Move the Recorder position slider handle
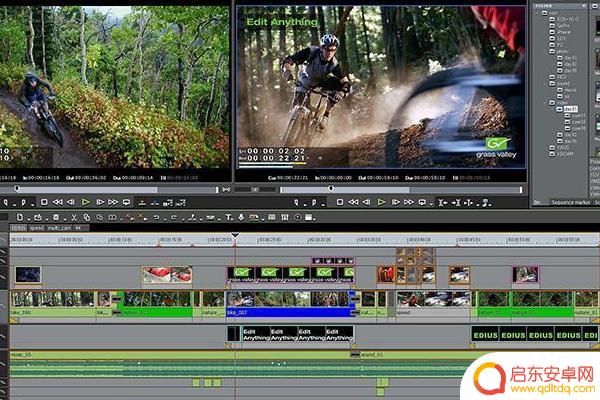Viewport: 600px width, 400px height. (x=331, y=188)
